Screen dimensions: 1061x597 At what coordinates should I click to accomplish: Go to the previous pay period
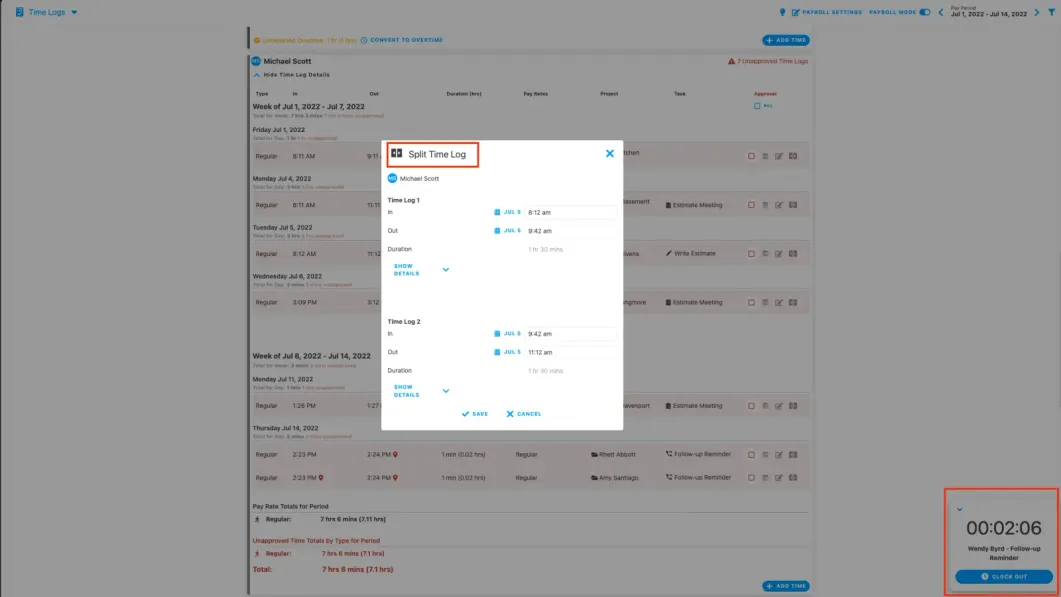pos(940,12)
